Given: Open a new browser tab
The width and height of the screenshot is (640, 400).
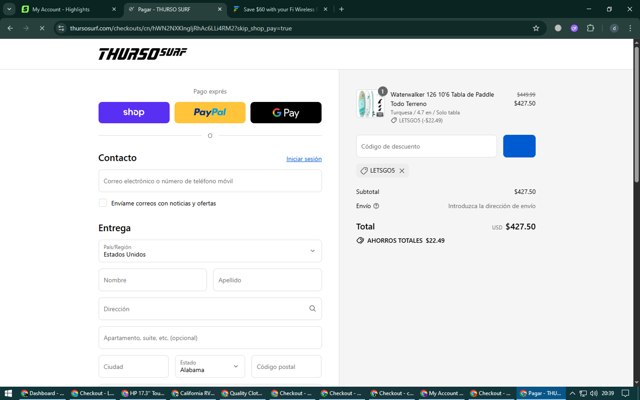Looking at the screenshot, I should coord(341,9).
